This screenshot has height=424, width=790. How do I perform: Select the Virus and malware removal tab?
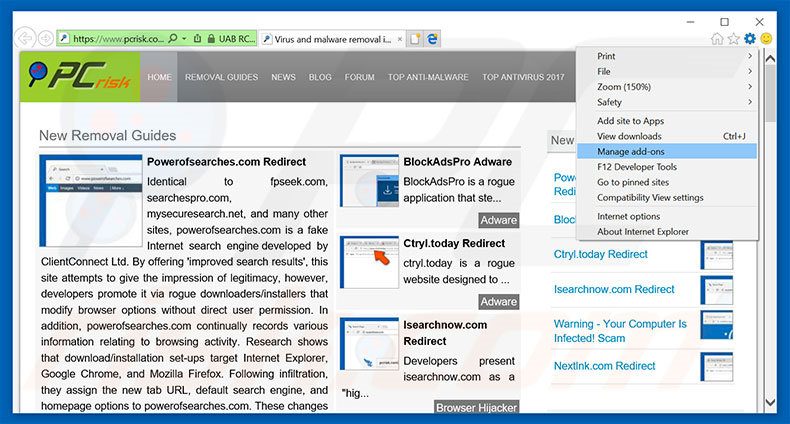click(x=333, y=39)
